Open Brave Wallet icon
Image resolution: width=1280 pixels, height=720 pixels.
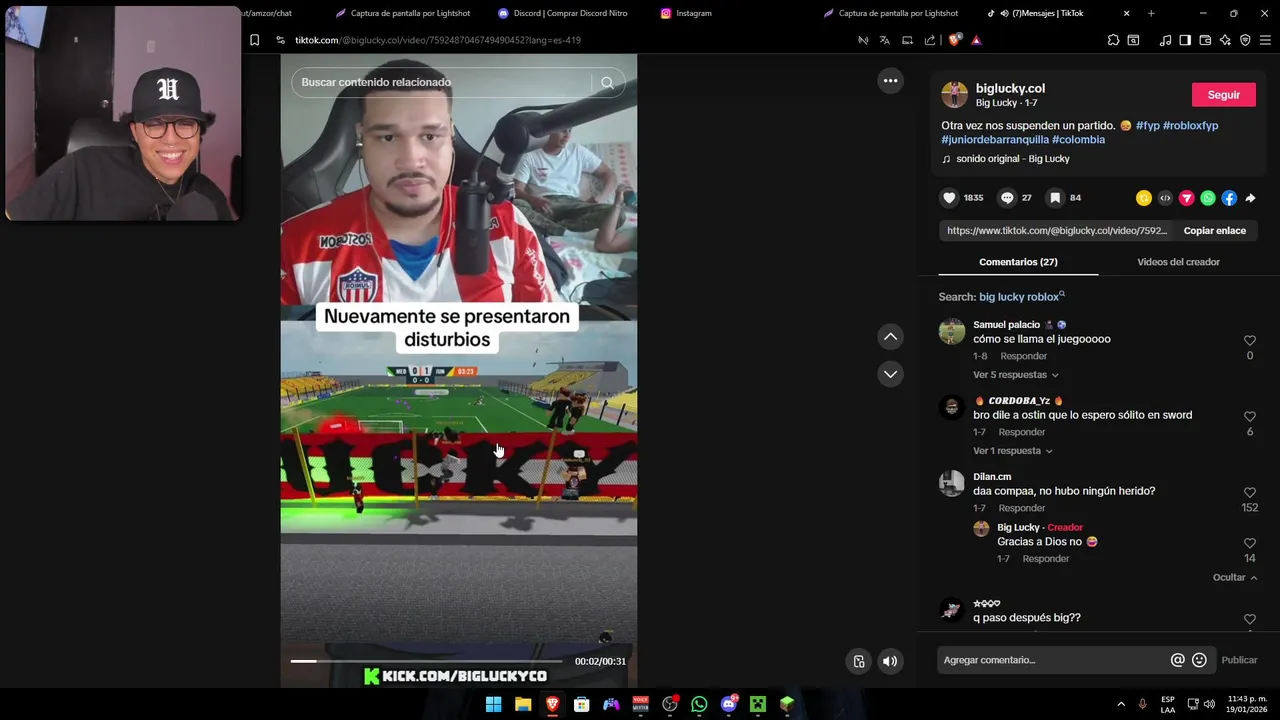coord(1205,40)
